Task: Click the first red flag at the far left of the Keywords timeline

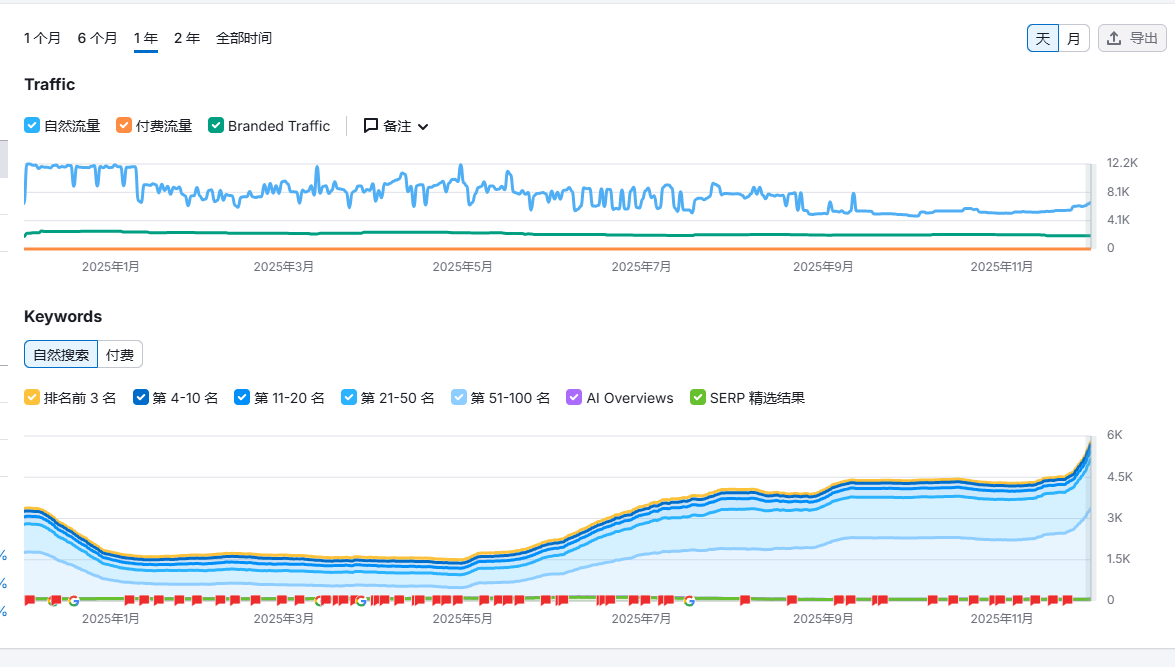Action: [30, 600]
